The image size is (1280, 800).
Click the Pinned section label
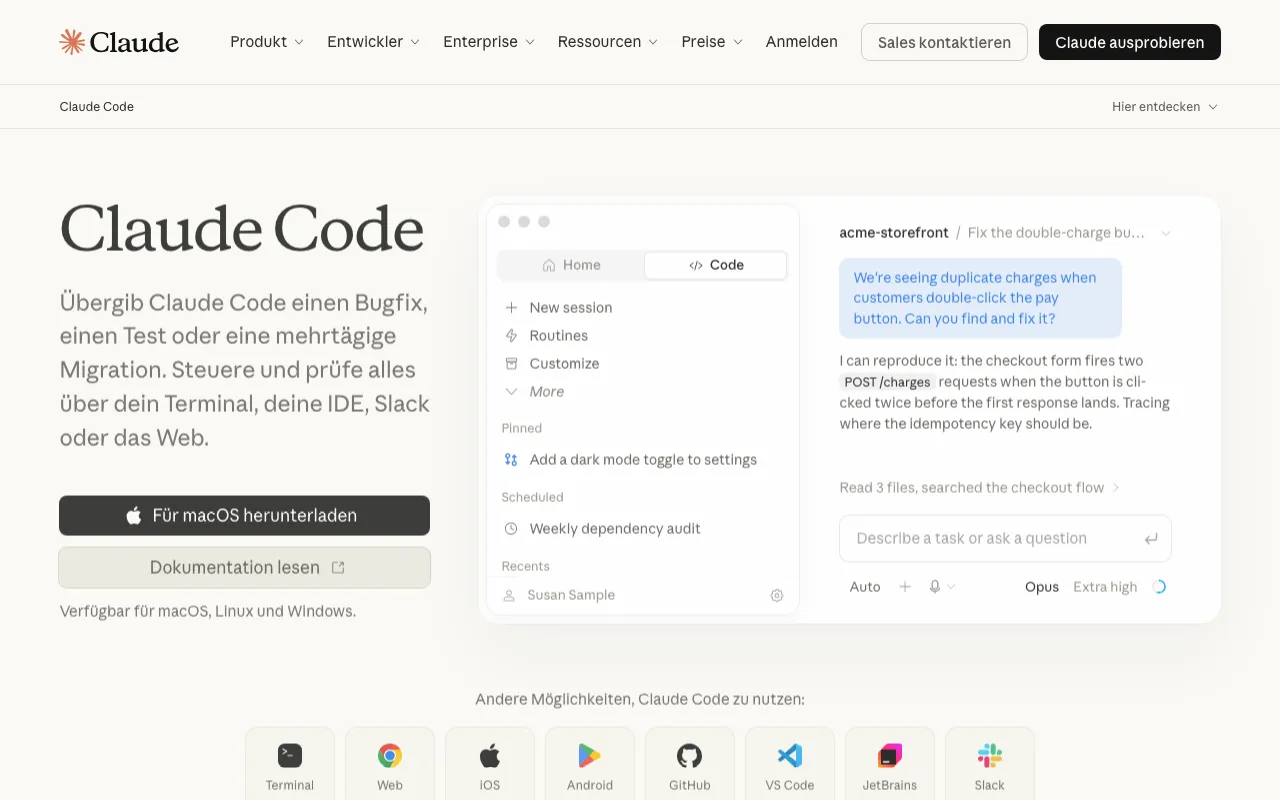522,428
